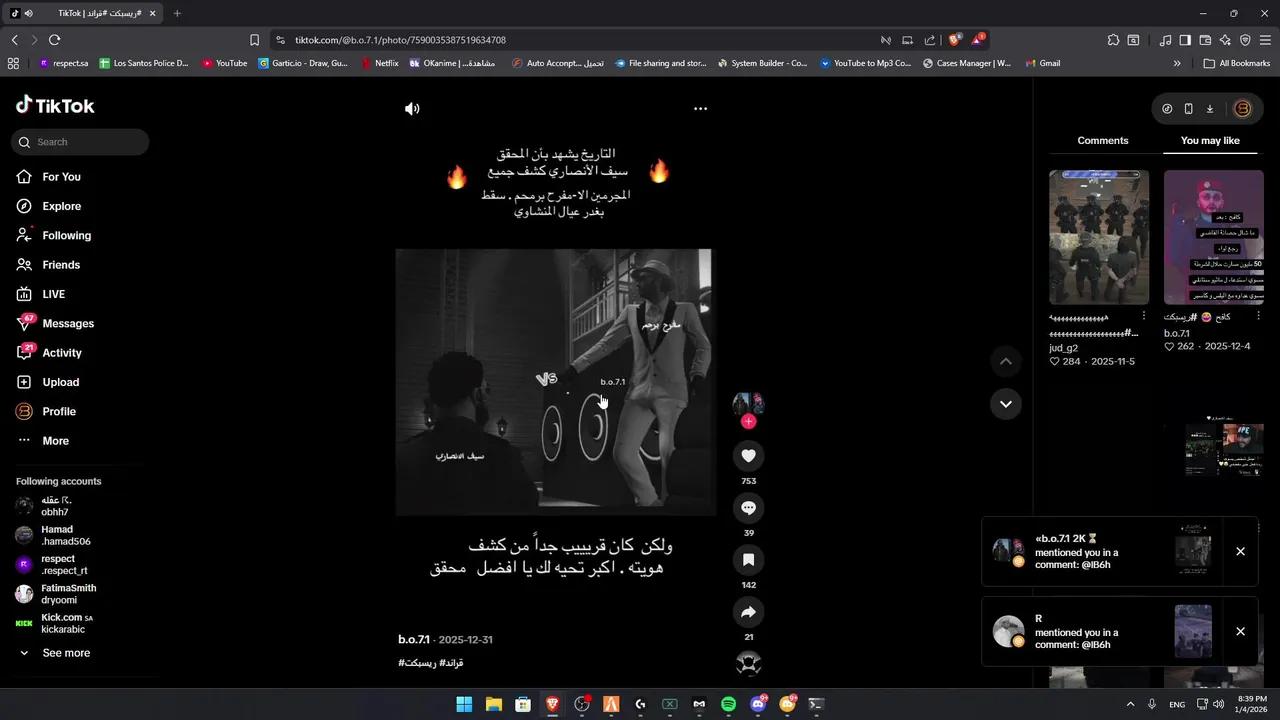
Task: Click the TikTok logo
Action: (x=55, y=106)
